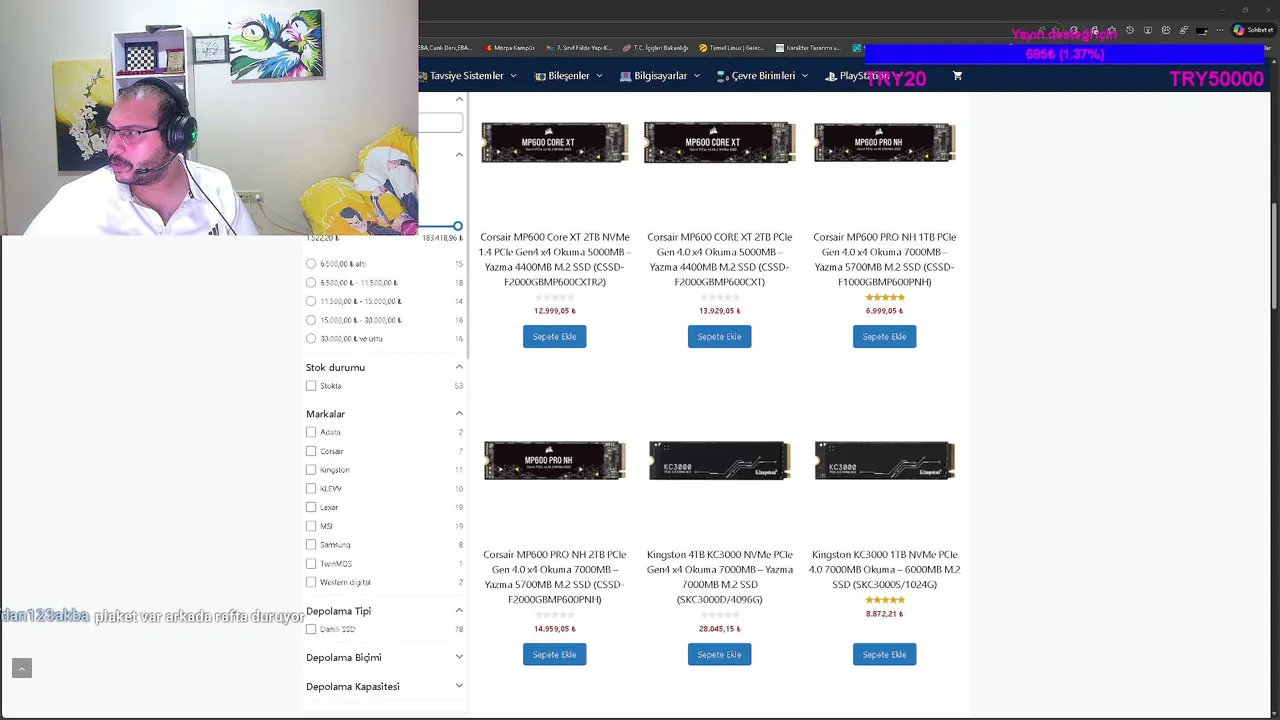Check the Western digital brand filter
1280x720 pixels.
(x=311, y=582)
